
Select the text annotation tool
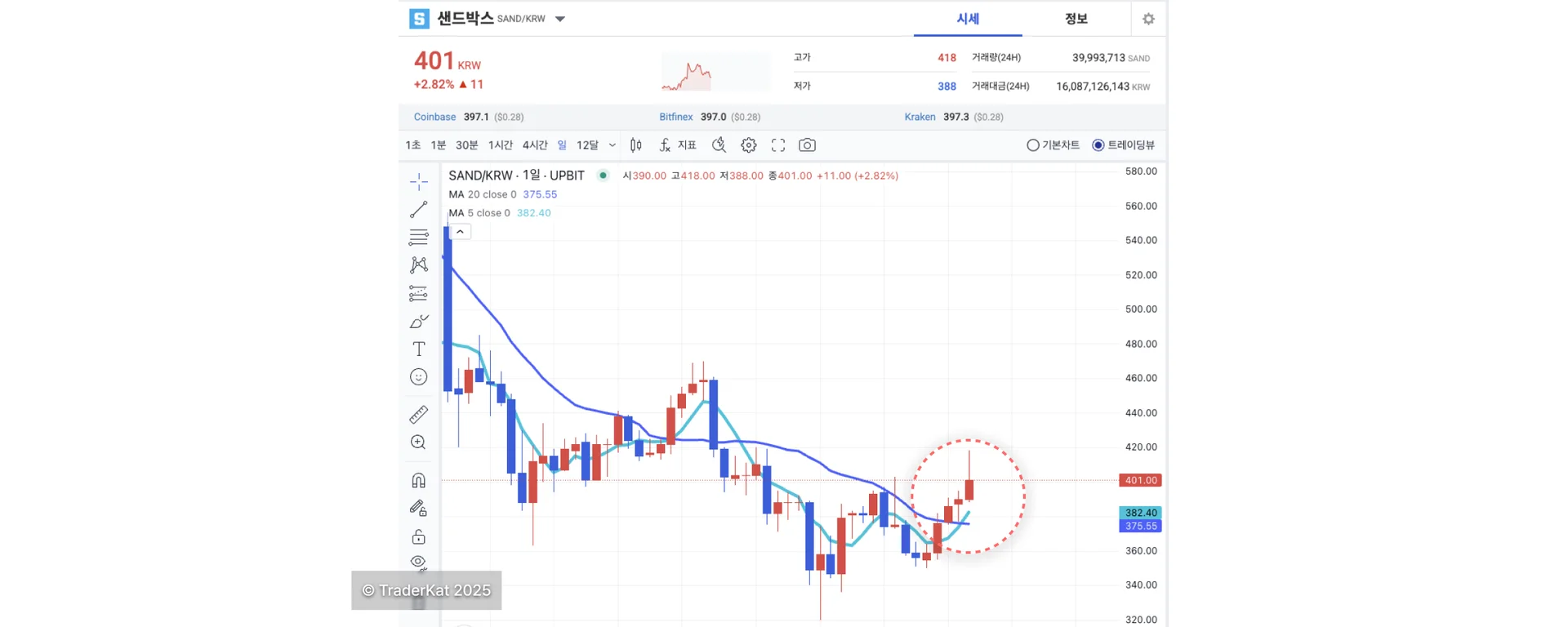418,349
